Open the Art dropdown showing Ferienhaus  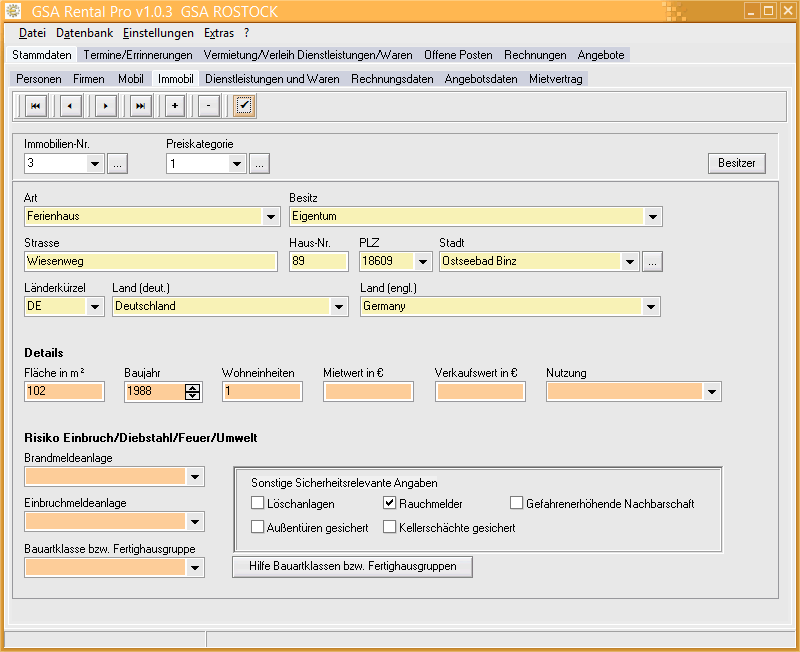[271, 217]
